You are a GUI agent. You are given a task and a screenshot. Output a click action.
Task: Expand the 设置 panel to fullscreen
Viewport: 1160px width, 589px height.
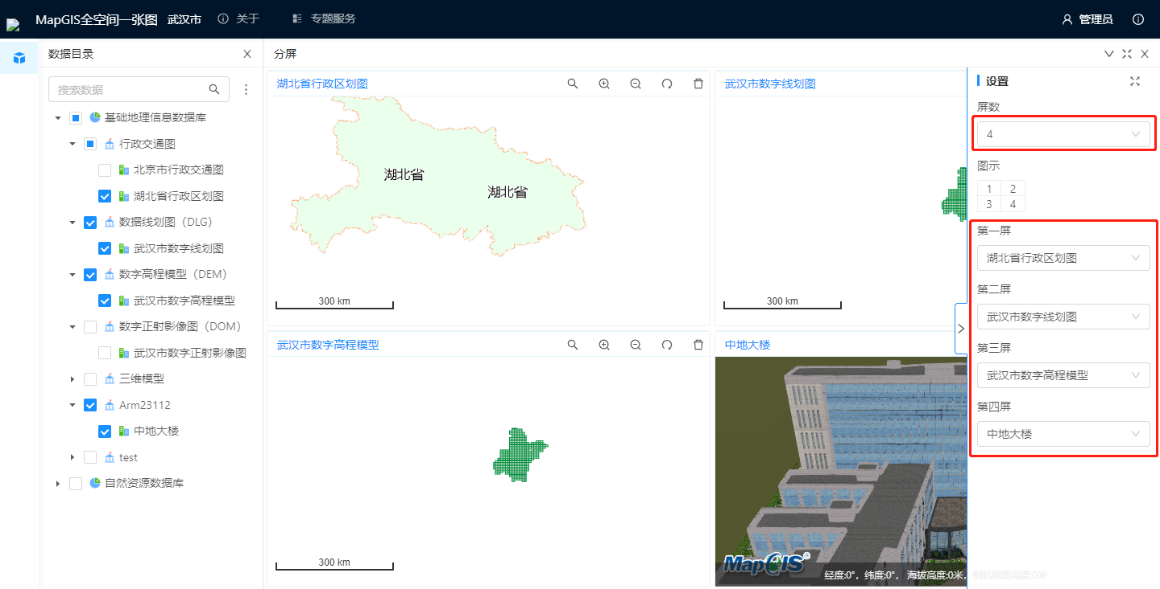(x=1135, y=81)
